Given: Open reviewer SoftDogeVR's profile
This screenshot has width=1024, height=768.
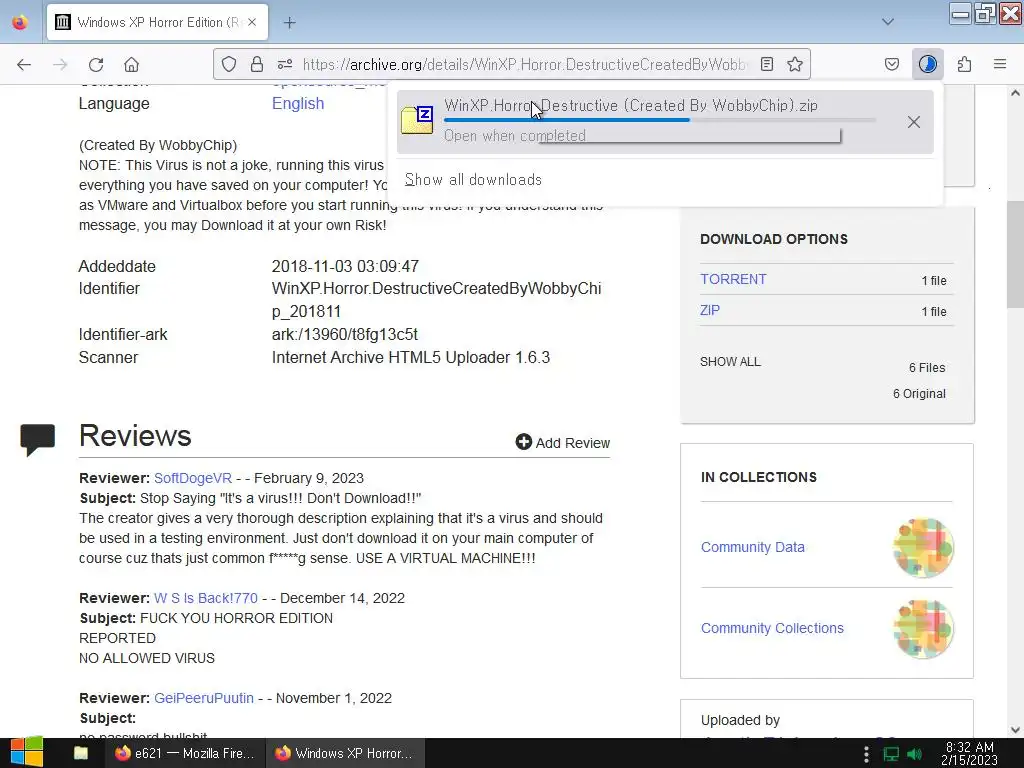Looking at the screenshot, I should click(x=193, y=478).
